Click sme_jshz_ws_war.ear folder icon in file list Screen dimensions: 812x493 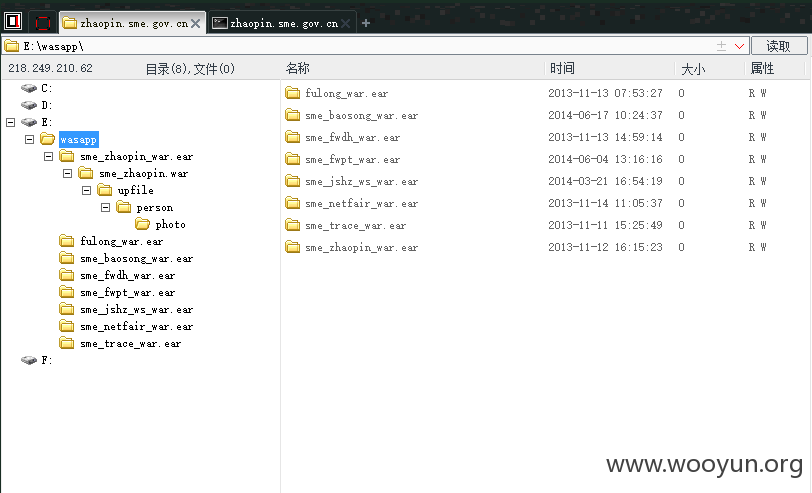point(293,181)
